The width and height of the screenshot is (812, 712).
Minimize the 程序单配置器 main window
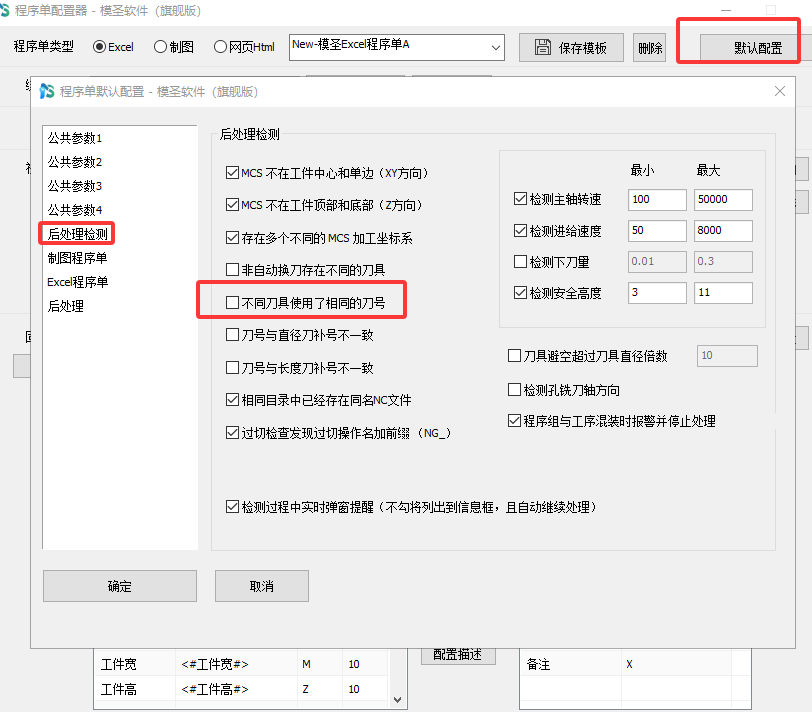(x=726, y=10)
